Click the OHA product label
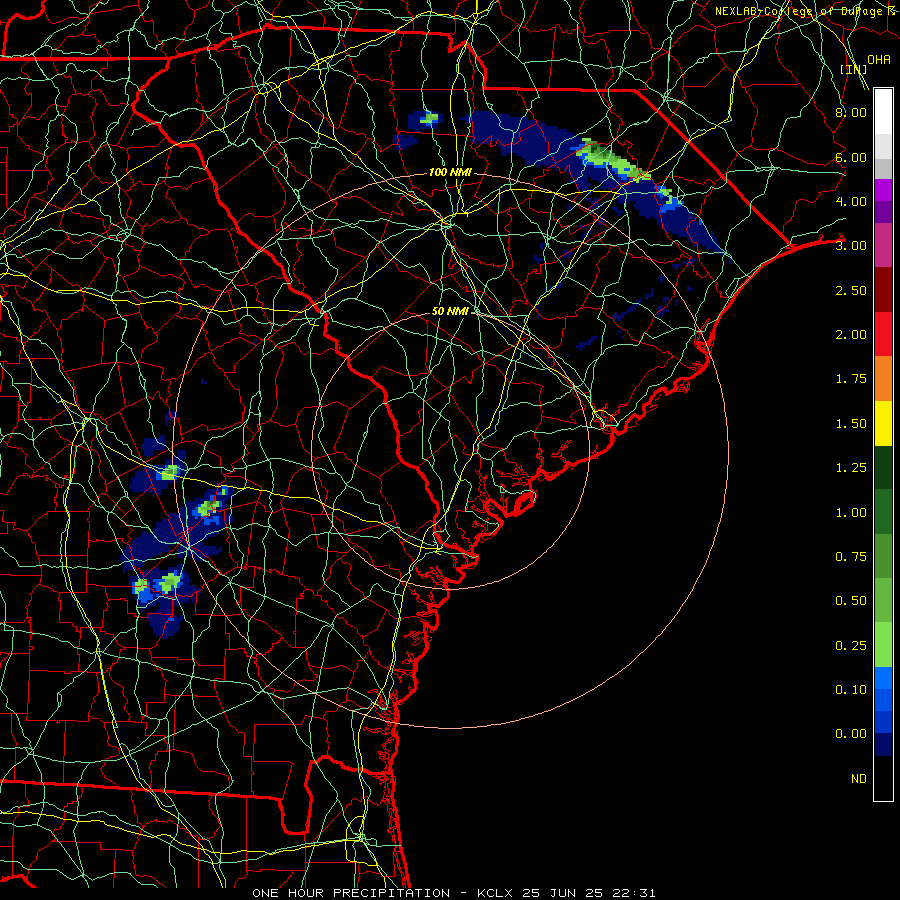This screenshot has width=900, height=900. (879, 59)
